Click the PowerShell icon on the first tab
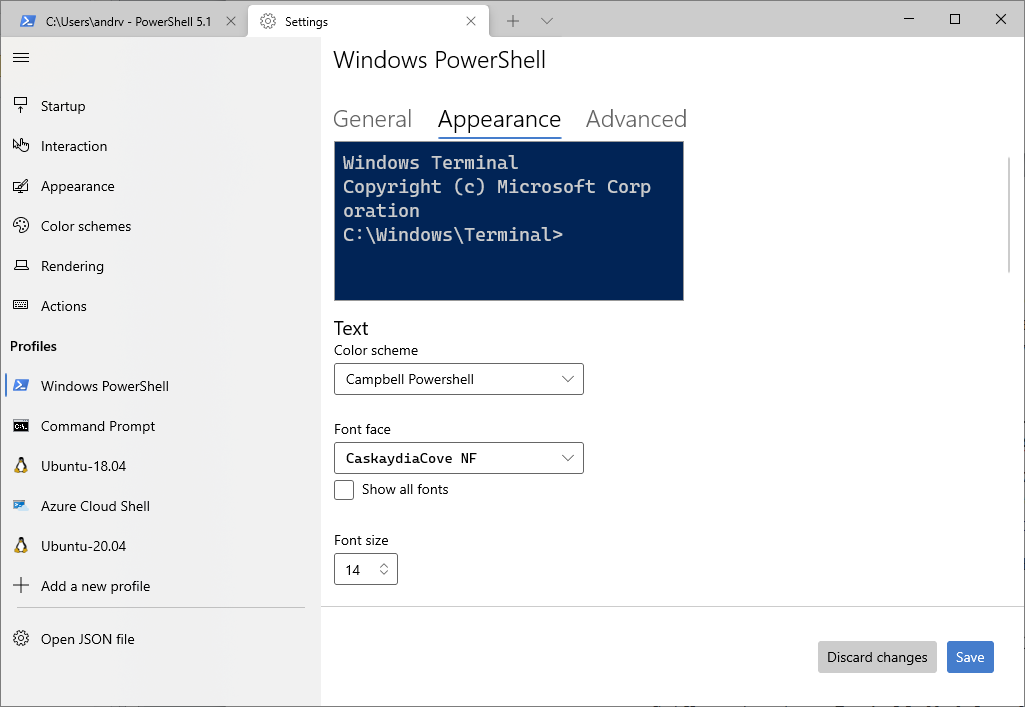 (x=27, y=21)
